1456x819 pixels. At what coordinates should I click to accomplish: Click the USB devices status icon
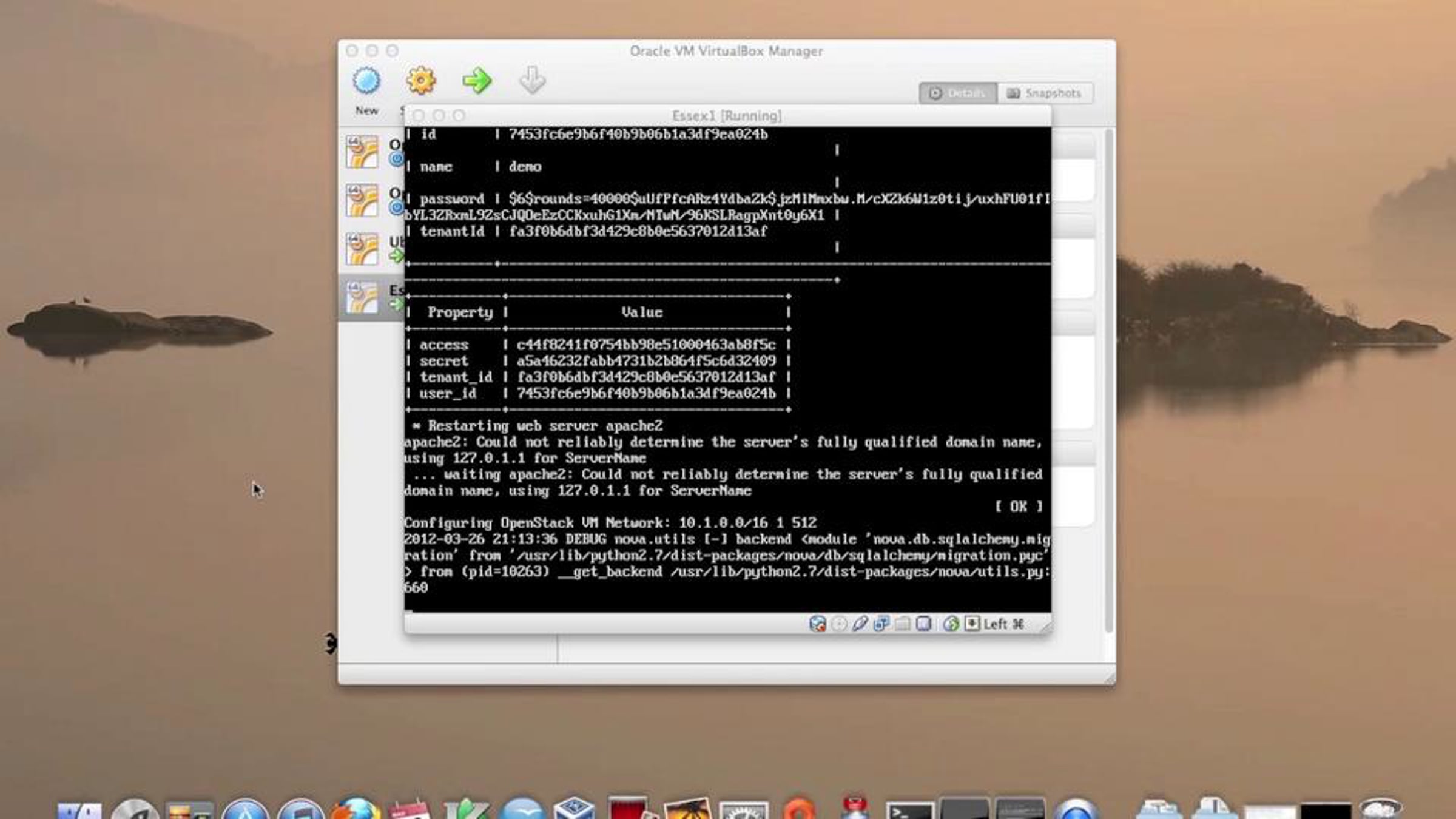click(x=860, y=624)
